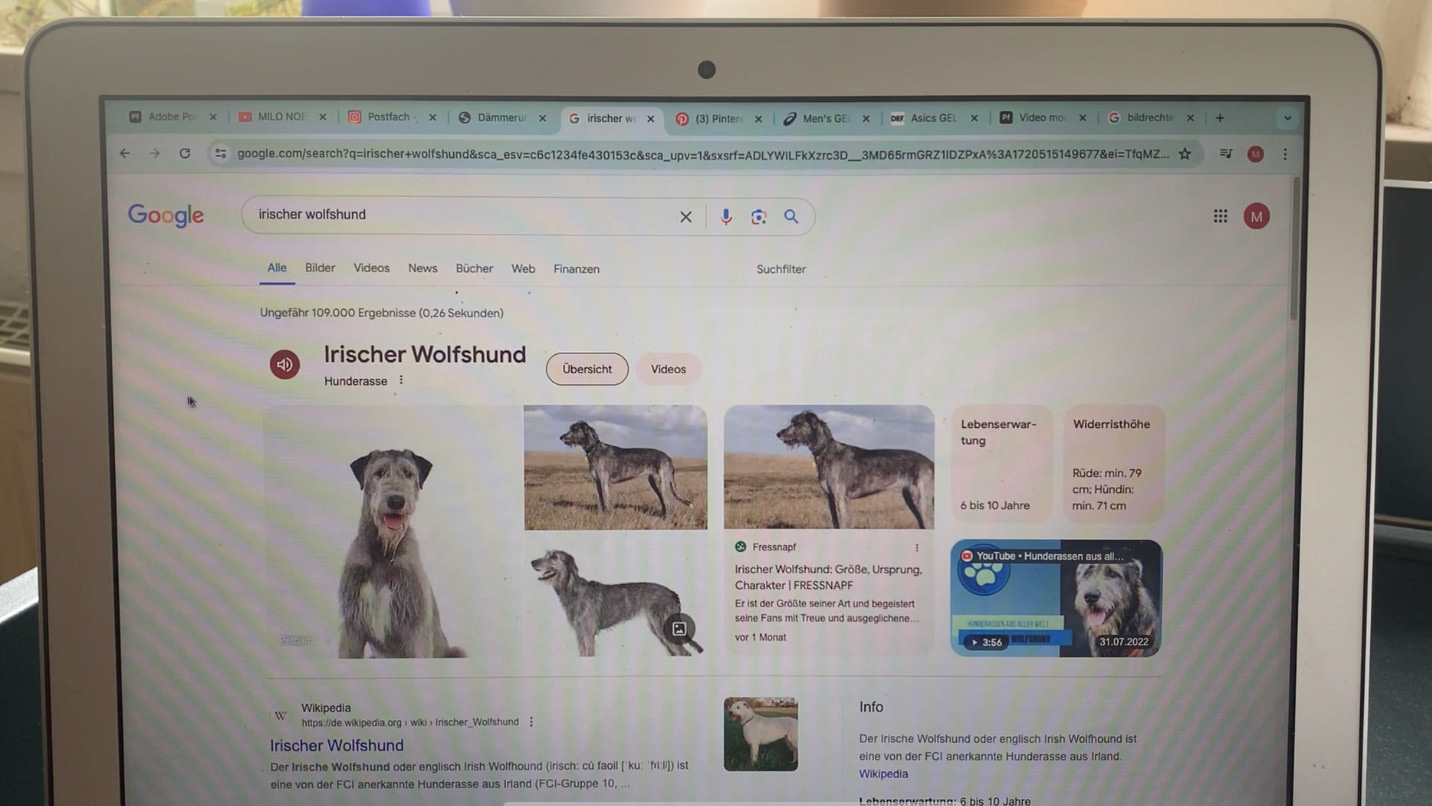Open three-dot menu beside the Wikipedia URL
This screenshot has width=1432, height=806.
tap(531, 722)
